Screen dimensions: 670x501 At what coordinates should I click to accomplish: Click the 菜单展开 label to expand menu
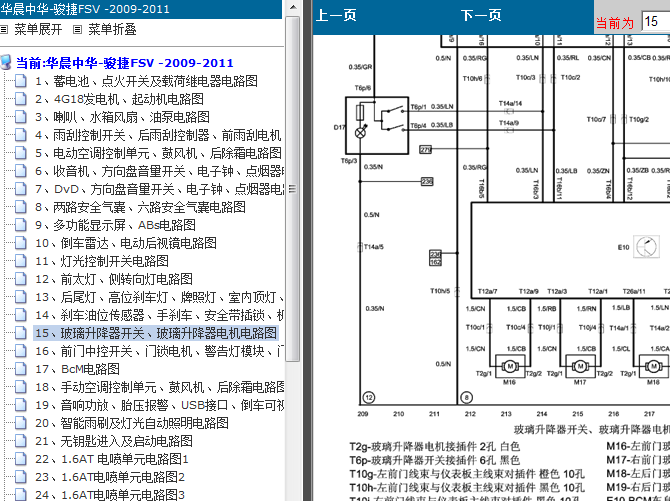point(38,29)
